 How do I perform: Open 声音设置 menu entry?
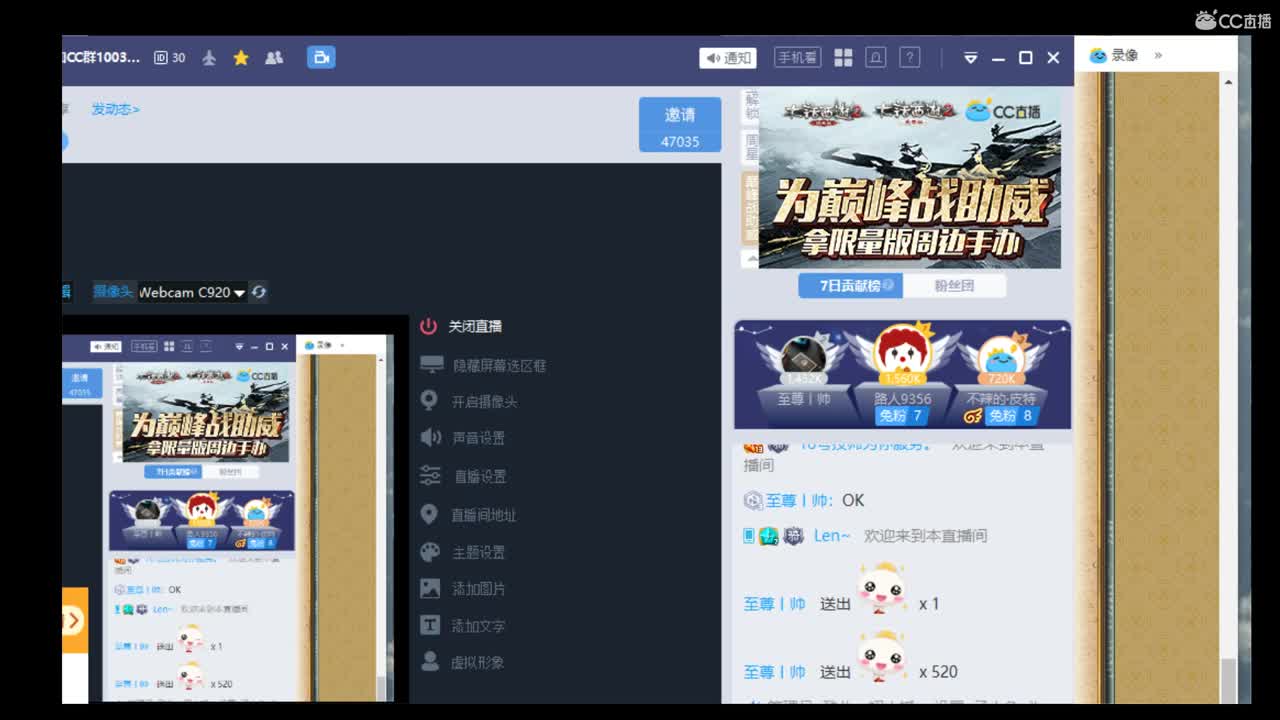(x=478, y=438)
